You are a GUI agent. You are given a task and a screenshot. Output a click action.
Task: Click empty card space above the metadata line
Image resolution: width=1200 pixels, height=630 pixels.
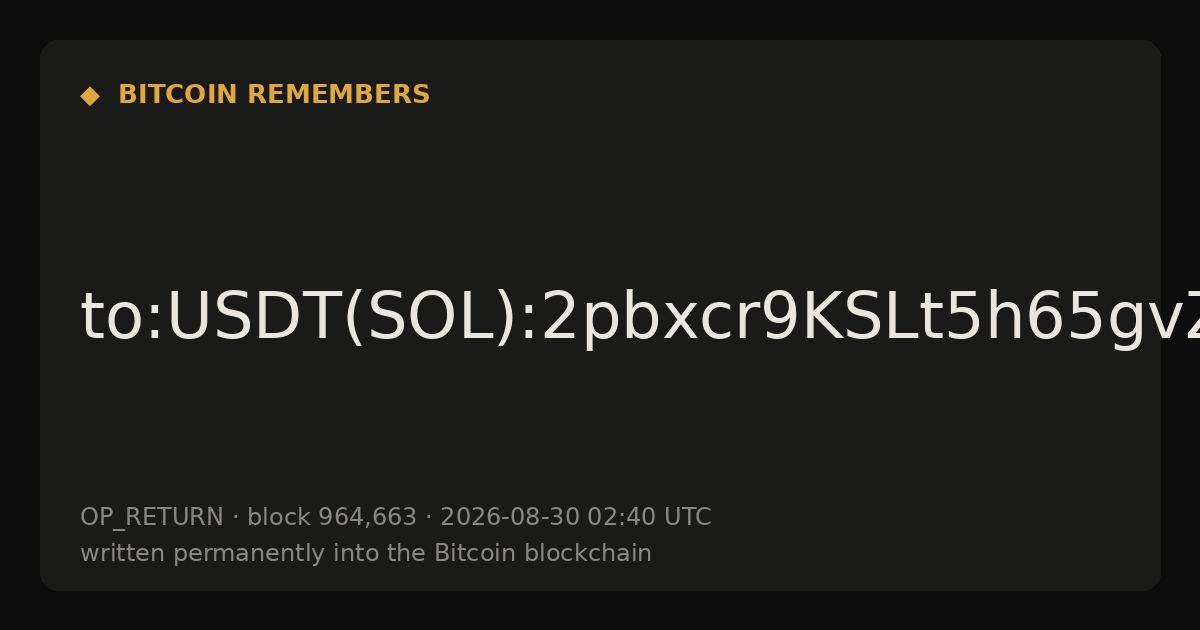(600, 430)
